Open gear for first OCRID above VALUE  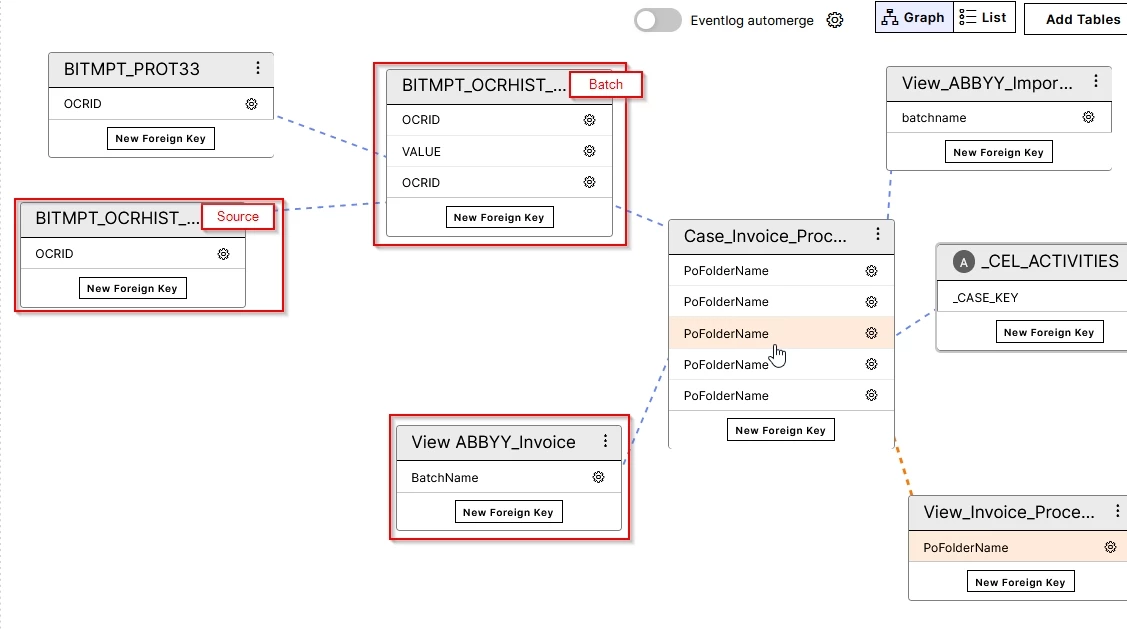coord(589,120)
